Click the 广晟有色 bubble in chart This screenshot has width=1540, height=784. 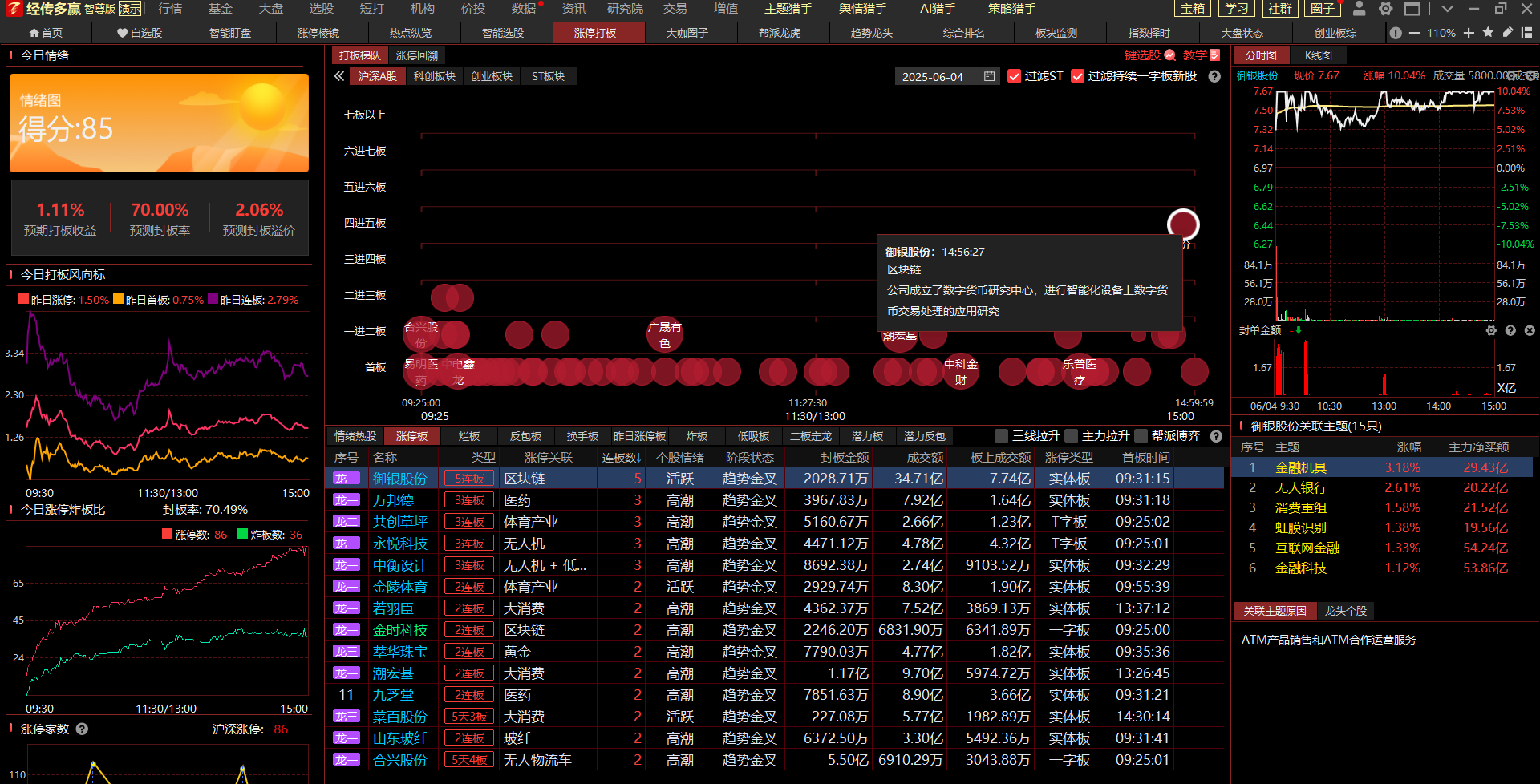(665, 334)
